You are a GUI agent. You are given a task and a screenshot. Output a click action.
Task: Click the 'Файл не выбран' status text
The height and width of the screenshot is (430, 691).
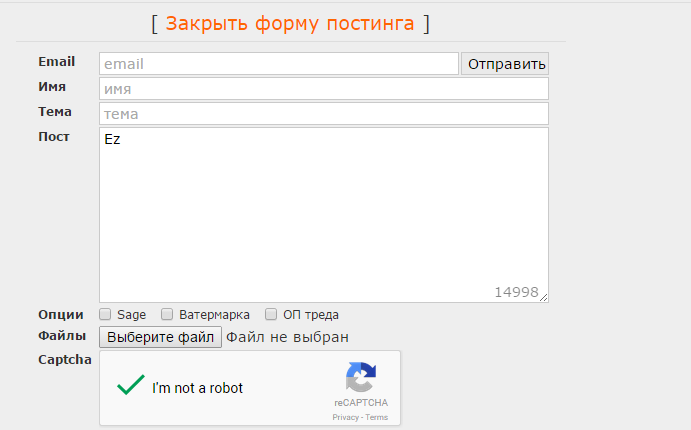pos(287,337)
